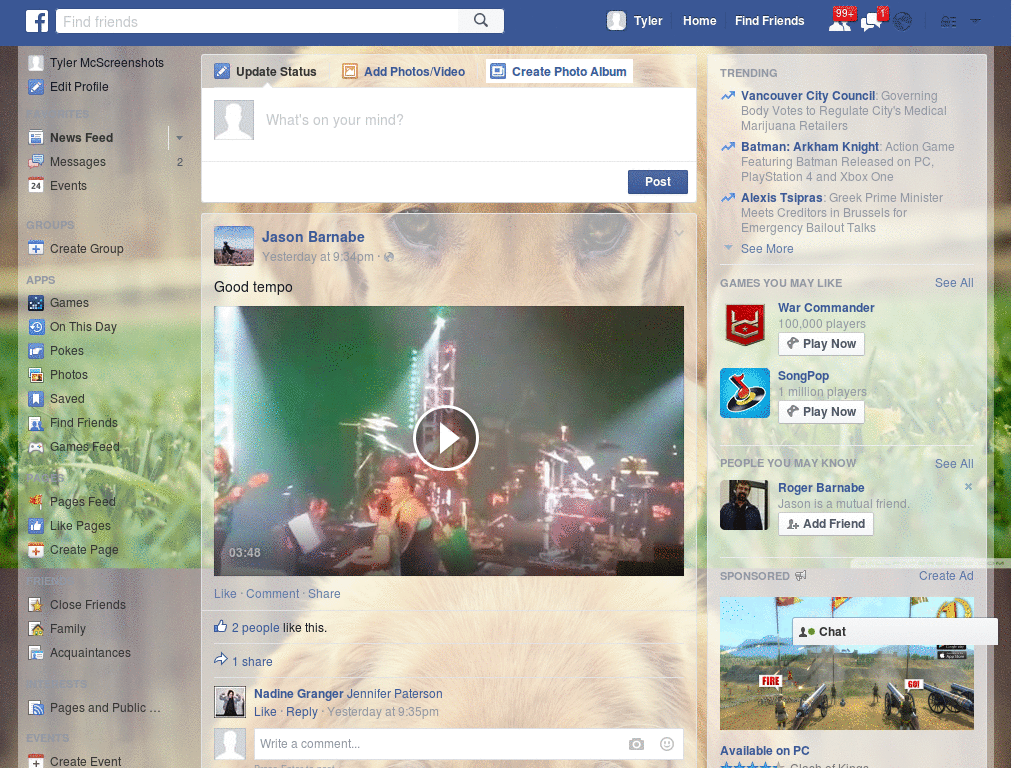The height and width of the screenshot is (768, 1024).
Task: Expand See More trending topics
Action: (767, 249)
